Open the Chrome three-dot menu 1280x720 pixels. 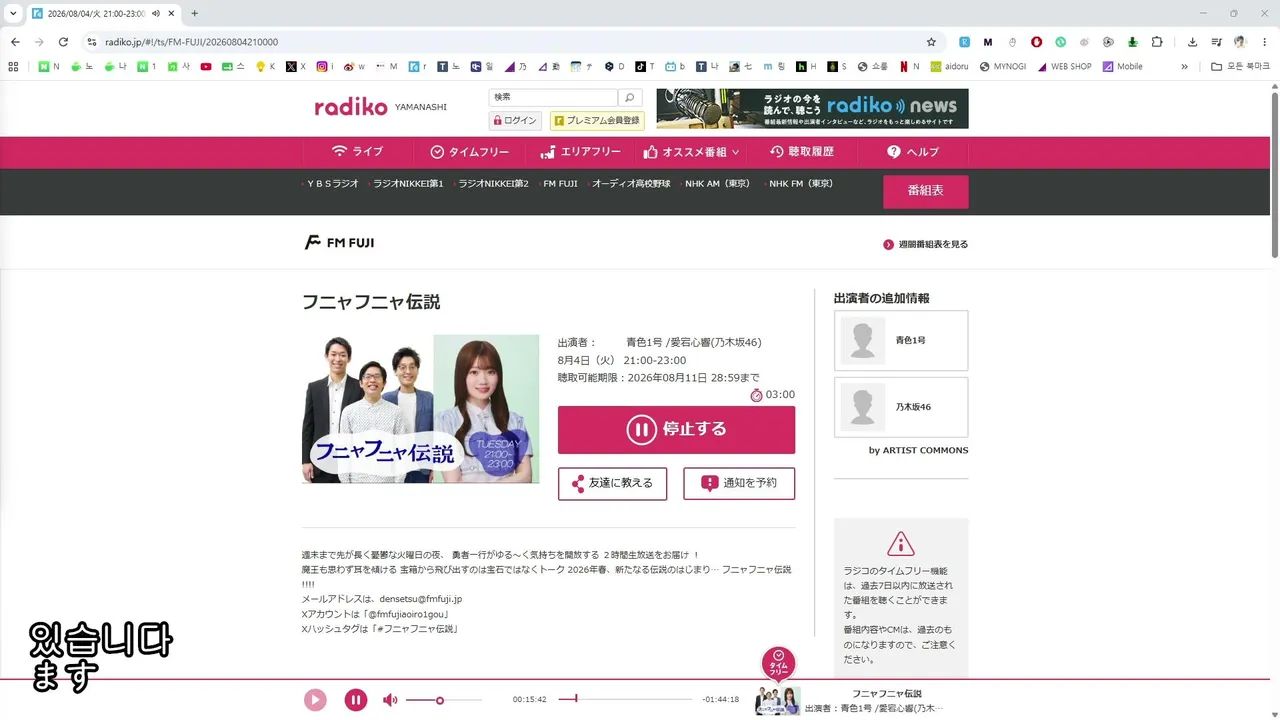(1264, 42)
